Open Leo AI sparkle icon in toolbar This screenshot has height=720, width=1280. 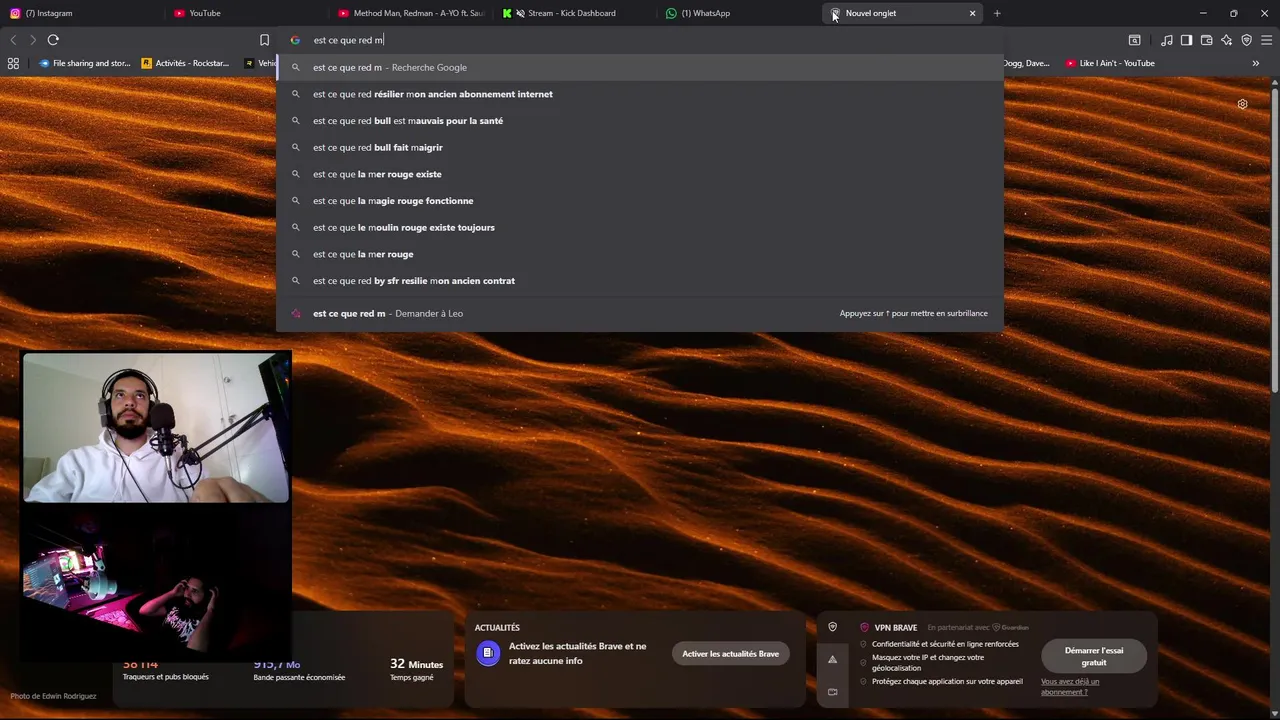click(x=1226, y=40)
